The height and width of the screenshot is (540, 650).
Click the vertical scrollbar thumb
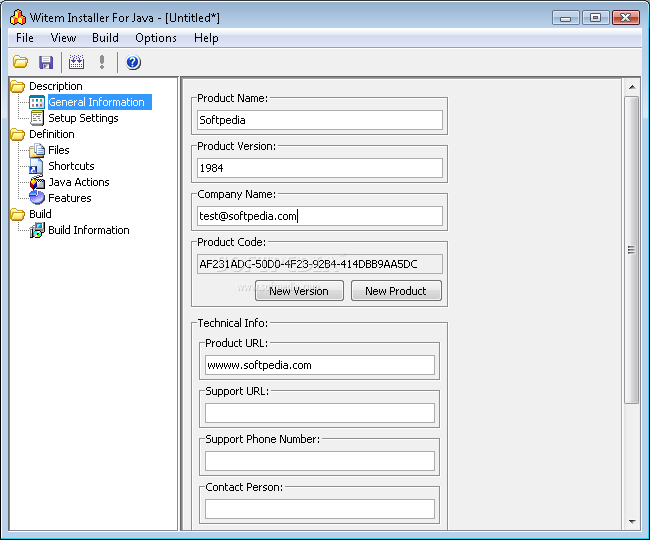[x=632, y=250]
